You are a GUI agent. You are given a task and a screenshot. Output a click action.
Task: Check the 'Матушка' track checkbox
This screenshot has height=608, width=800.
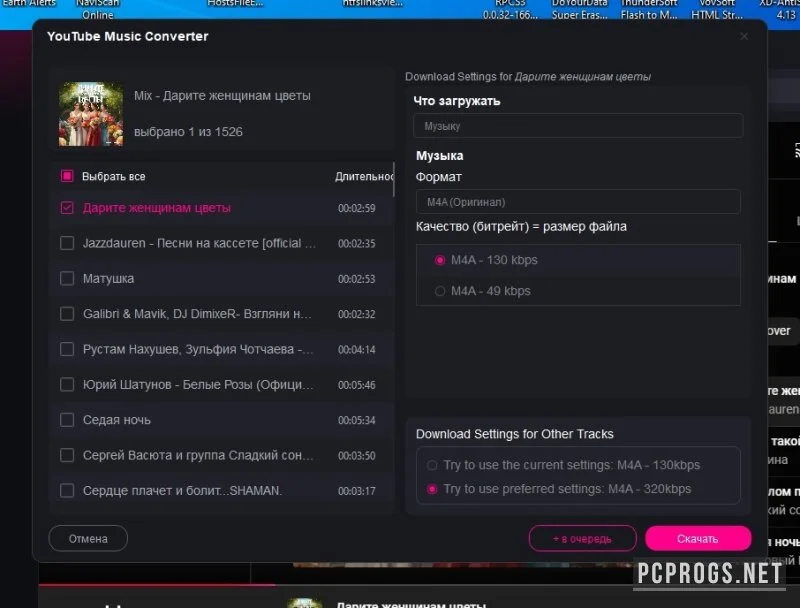[x=67, y=278]
